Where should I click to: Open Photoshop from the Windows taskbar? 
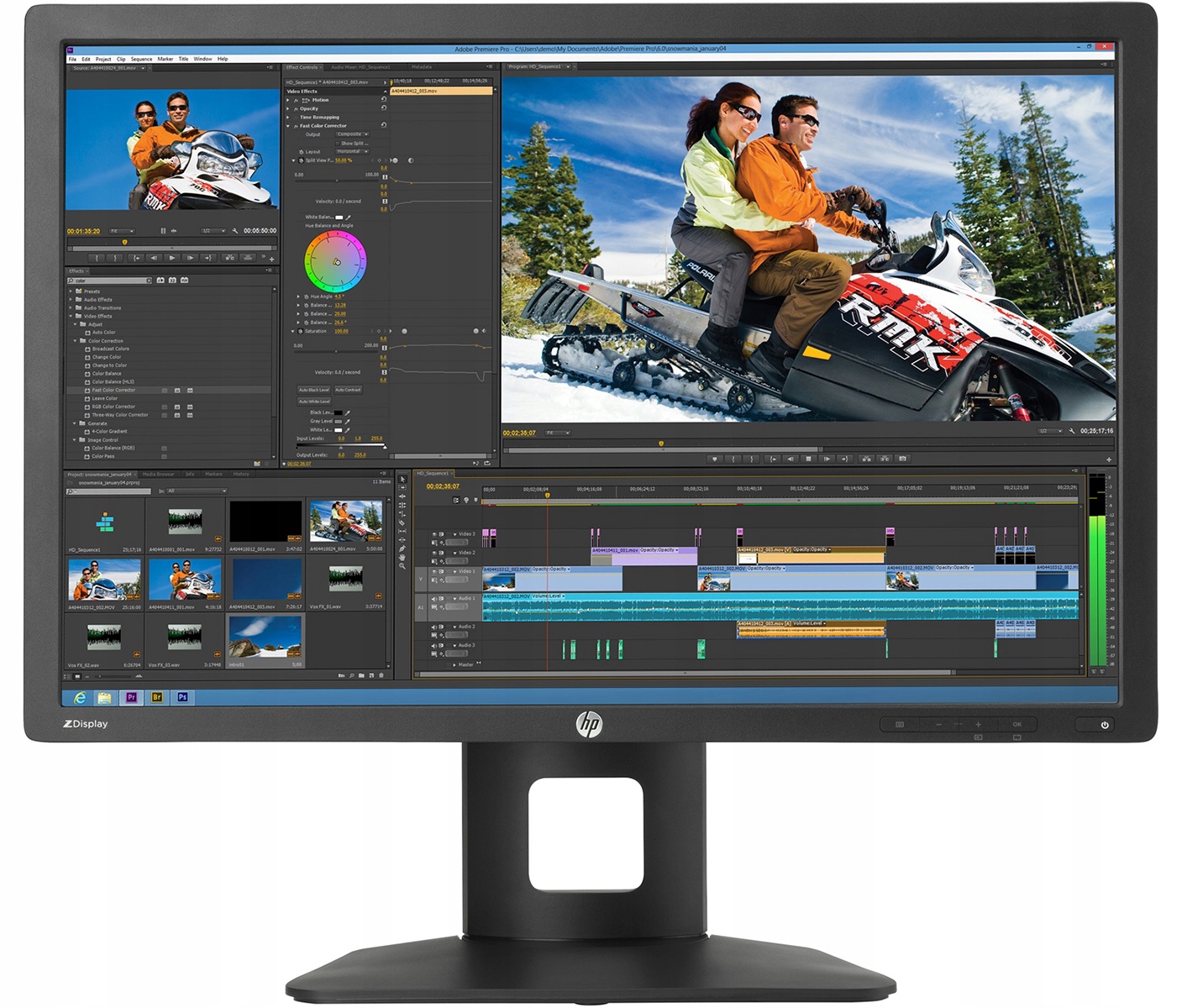[x=182, y=697]
